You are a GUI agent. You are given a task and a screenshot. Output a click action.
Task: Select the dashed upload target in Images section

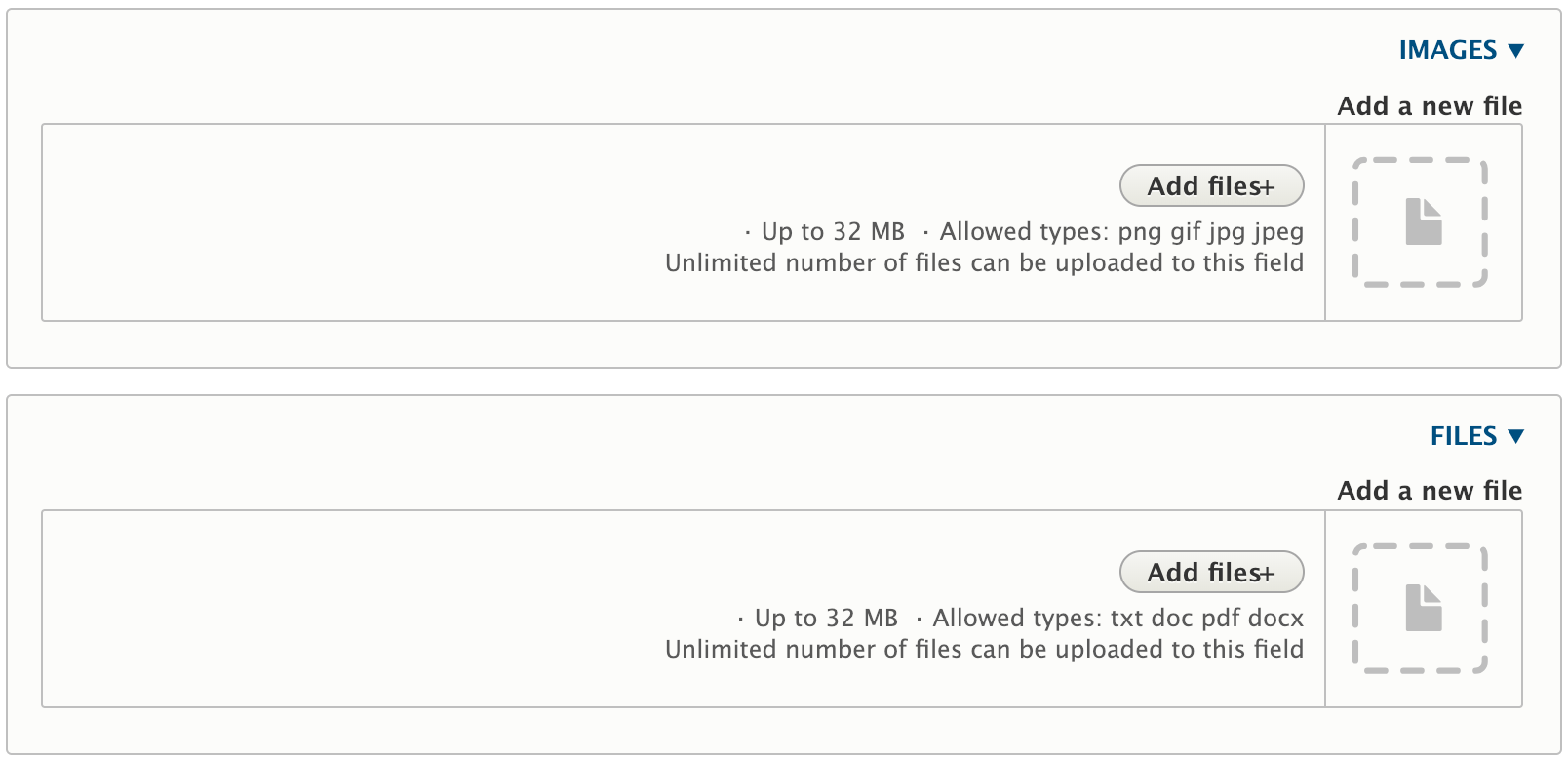pos(1420,222)
